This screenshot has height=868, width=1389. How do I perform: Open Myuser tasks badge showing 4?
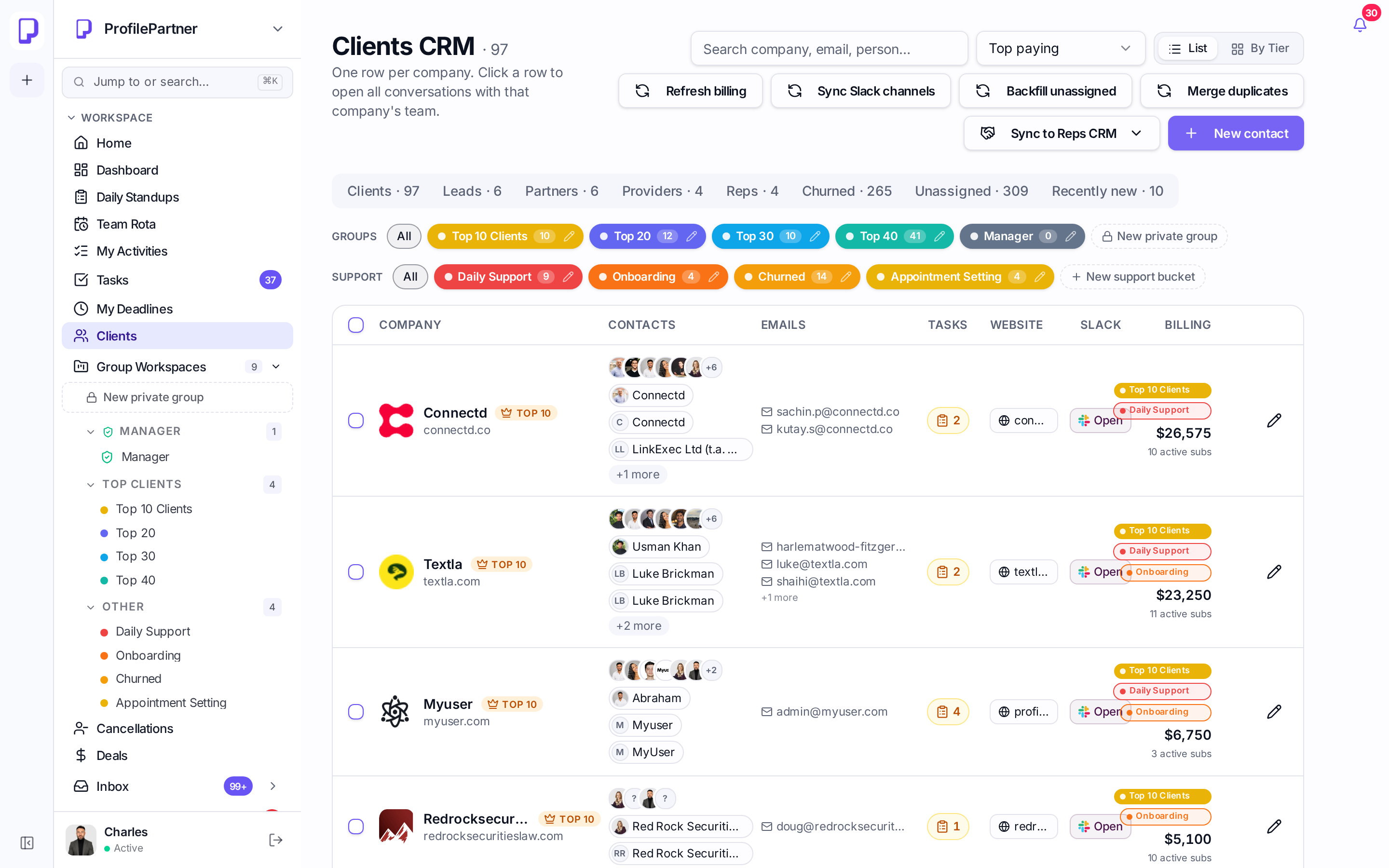[x=948, y=712]
